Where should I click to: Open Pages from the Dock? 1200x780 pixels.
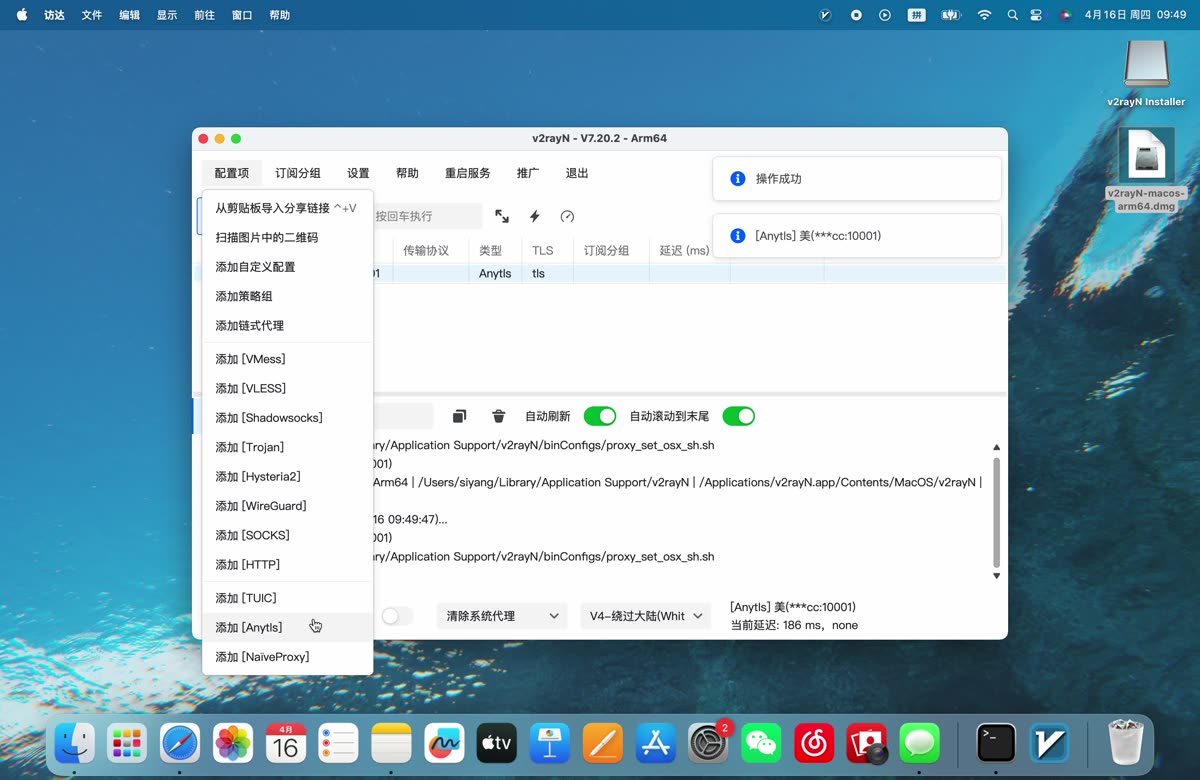[x=602, y=743]
